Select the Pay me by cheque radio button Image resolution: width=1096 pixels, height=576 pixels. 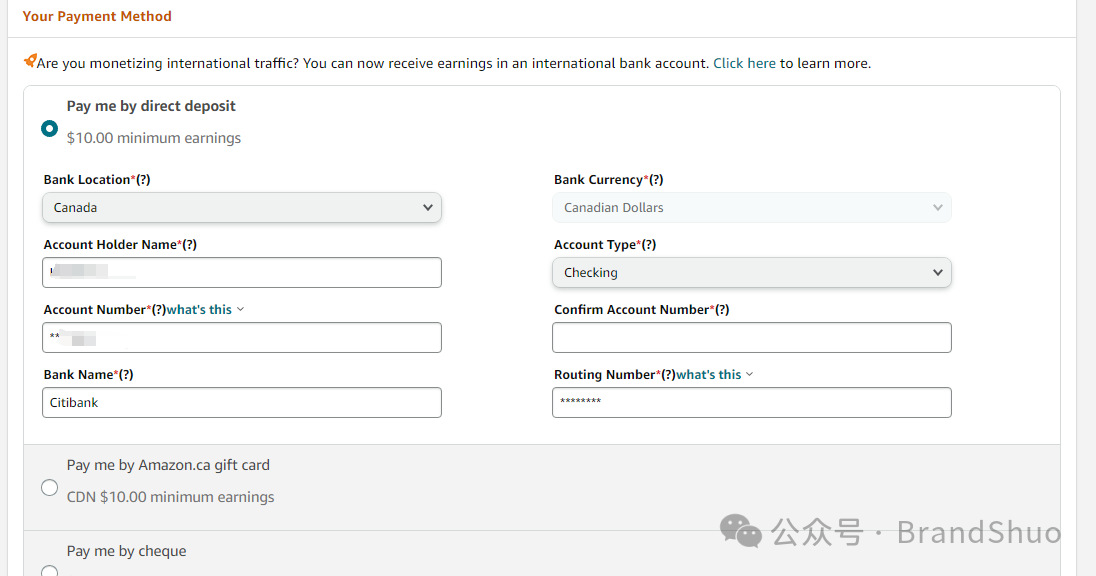49,571
